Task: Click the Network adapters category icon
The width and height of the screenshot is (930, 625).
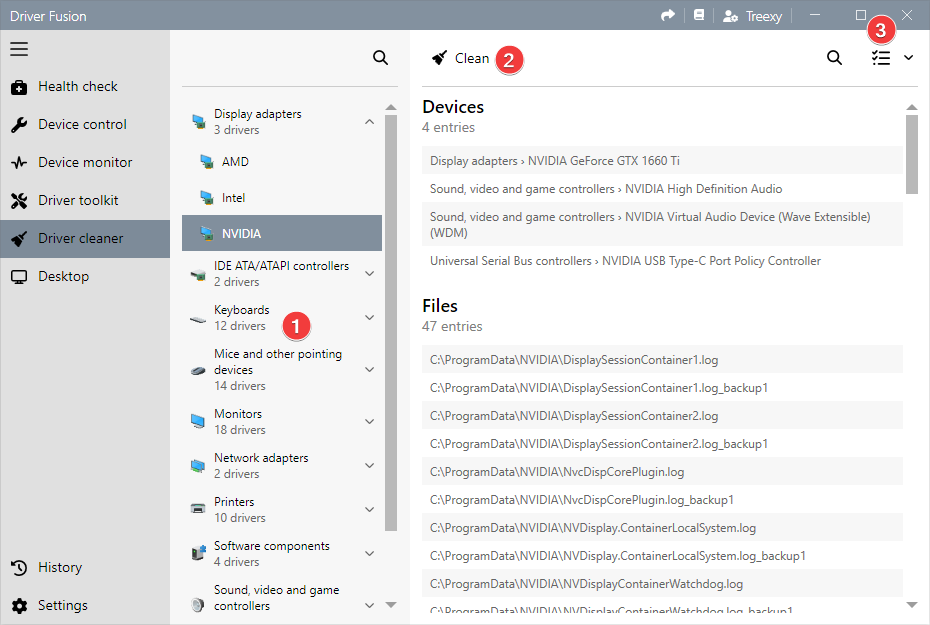Action: click(198, 465)
